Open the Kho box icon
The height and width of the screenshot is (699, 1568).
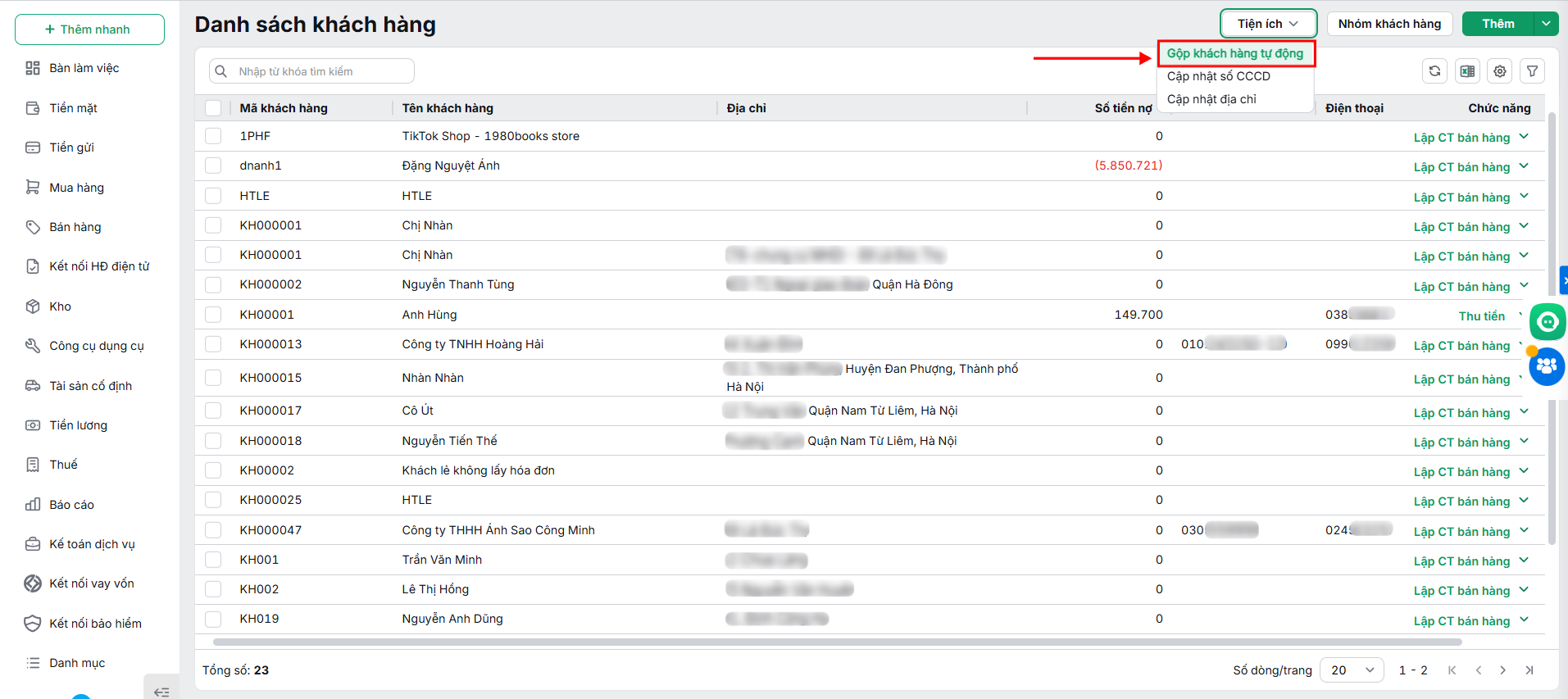[33, 306]
